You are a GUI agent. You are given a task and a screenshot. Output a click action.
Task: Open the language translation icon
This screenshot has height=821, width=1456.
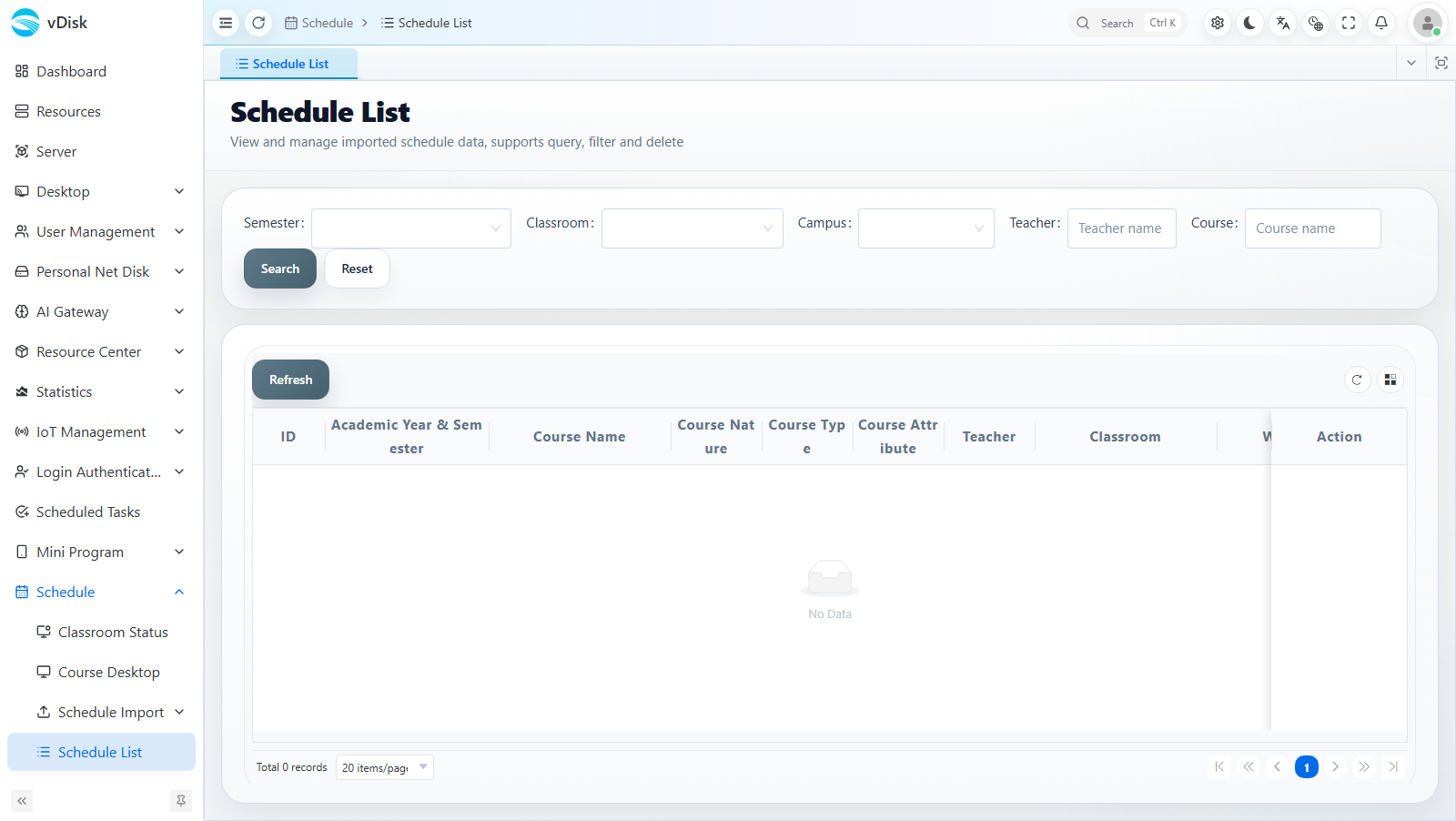pyautogui.click(x=1283, y=23)
